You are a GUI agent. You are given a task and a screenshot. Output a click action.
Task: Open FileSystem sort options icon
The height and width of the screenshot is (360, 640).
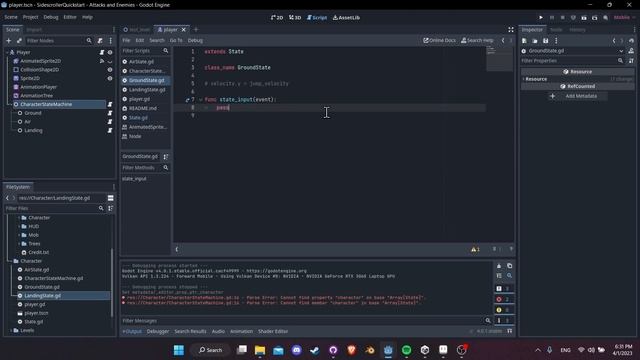pyautogui.click(x=111, y=208)
